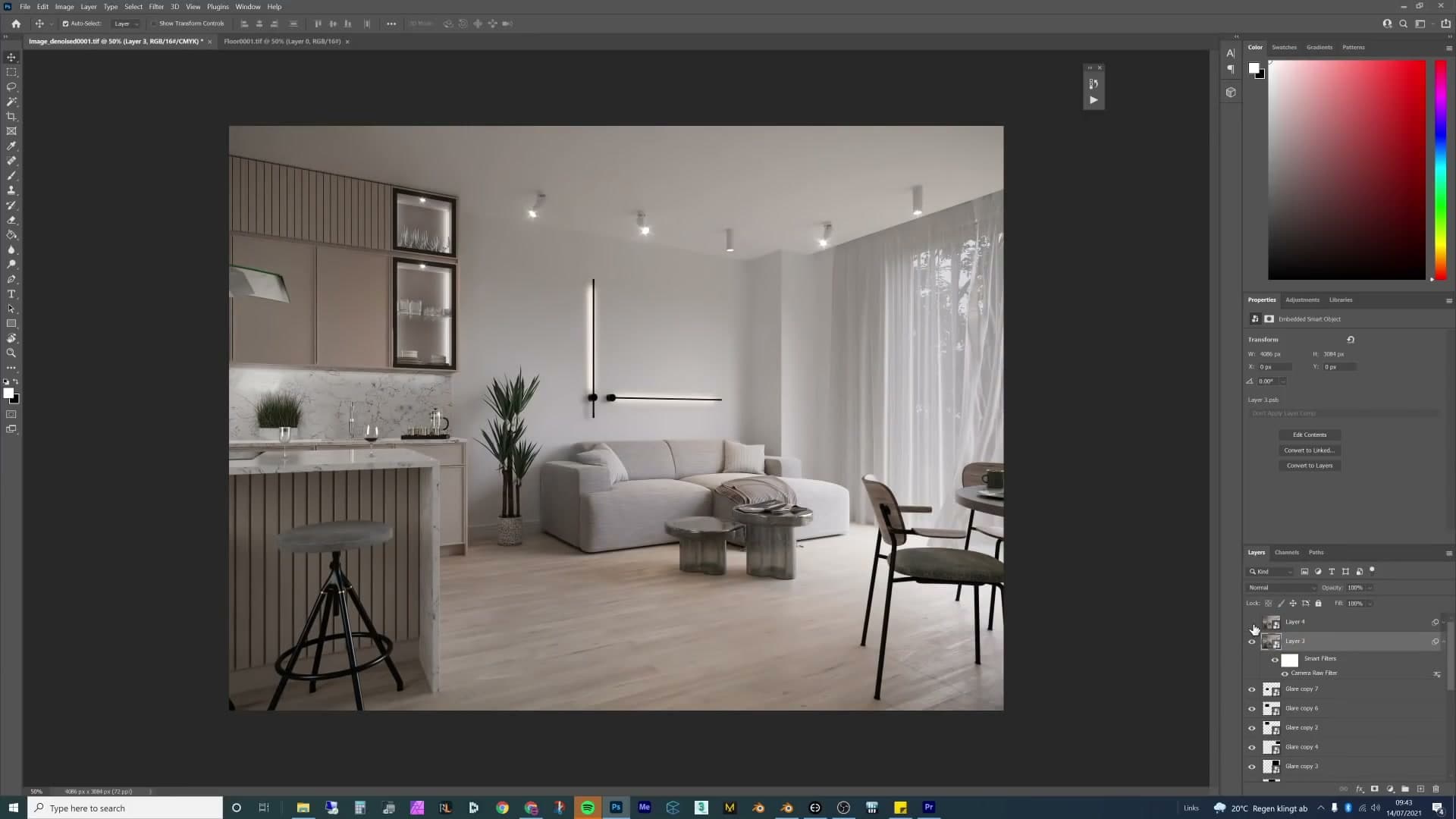Open the Layers panel options menu
The width and height of the screenshot is (1456, 819).
[1448, 553]
